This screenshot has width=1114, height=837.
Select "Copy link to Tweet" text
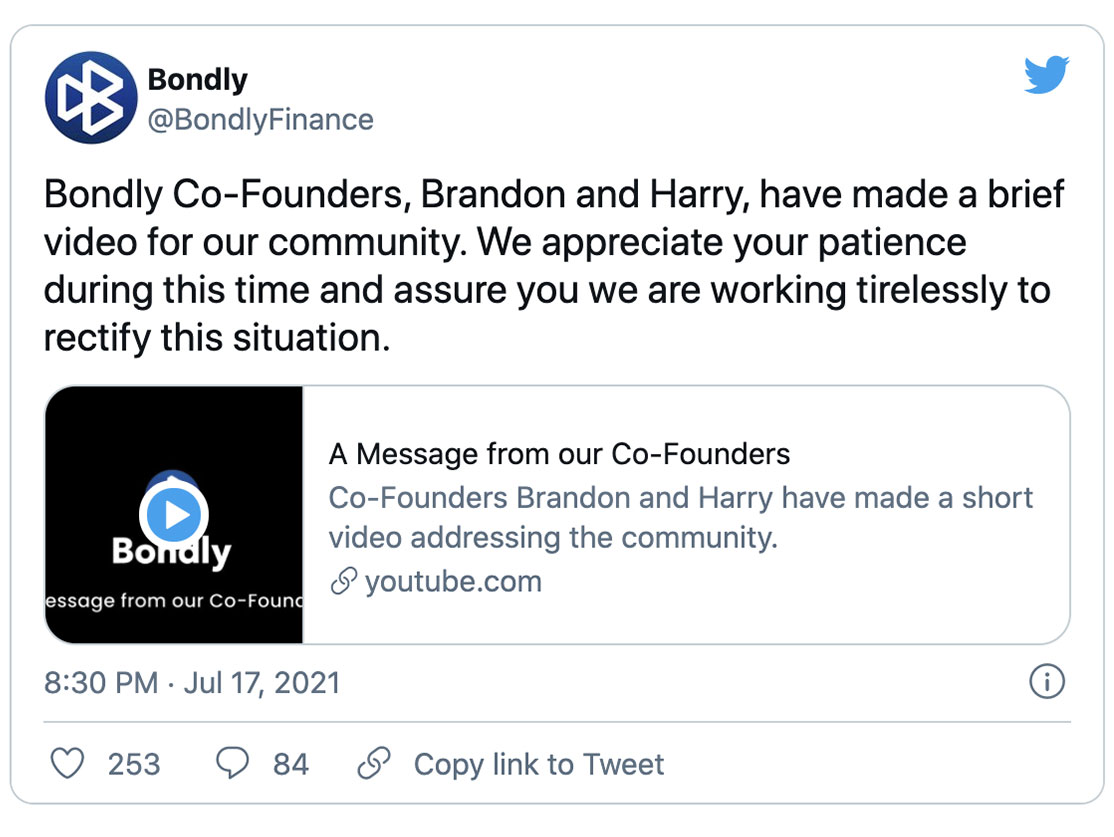point(539,765)
